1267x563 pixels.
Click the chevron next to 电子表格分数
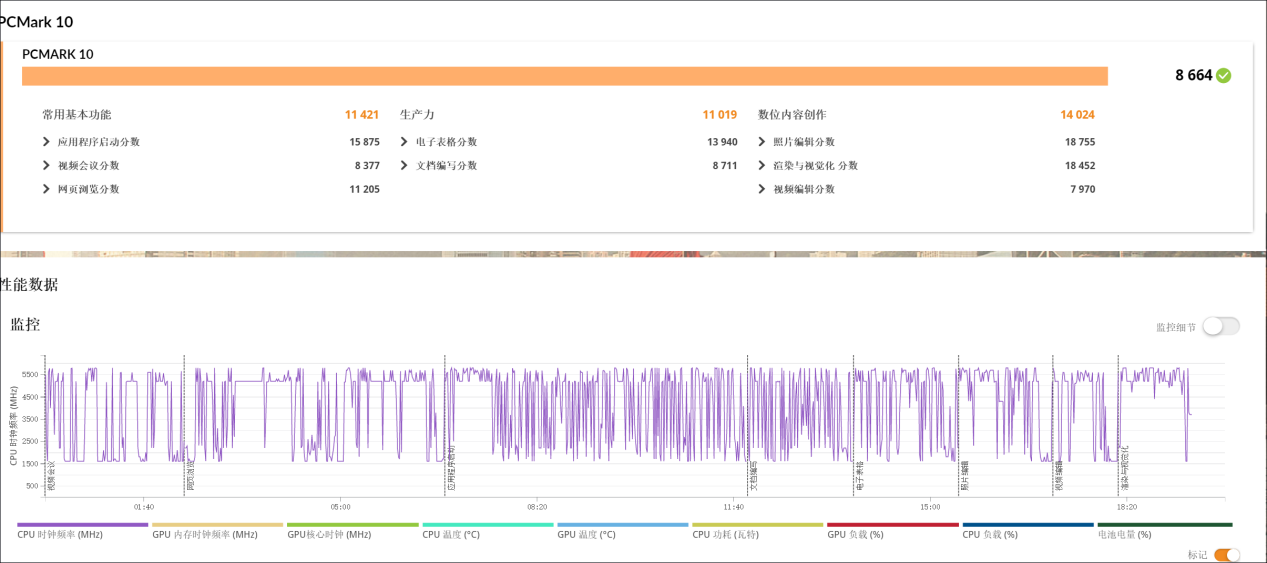click(404, 142)
